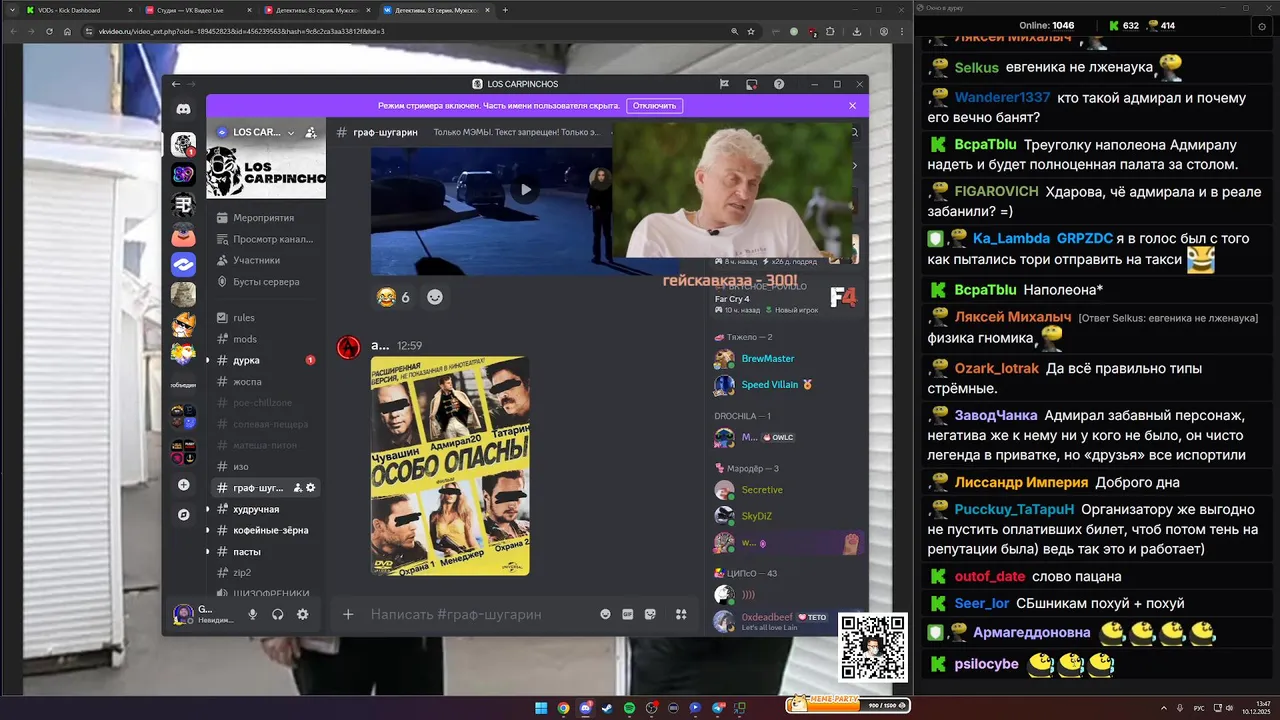Viewport: 1280px width, 720px height.
Task: Select the LOS CARPINCHOS server icon with badge
Action: tap(183, 145)
